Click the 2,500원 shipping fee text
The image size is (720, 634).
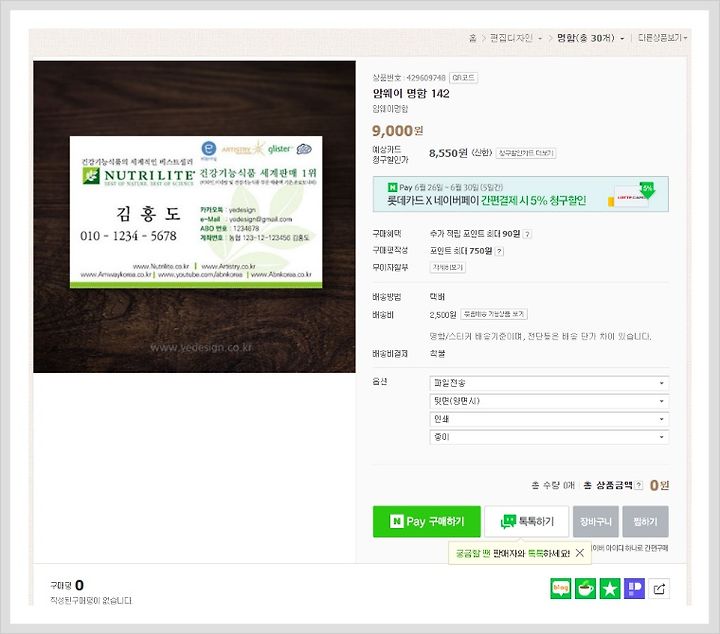[443, 315]
